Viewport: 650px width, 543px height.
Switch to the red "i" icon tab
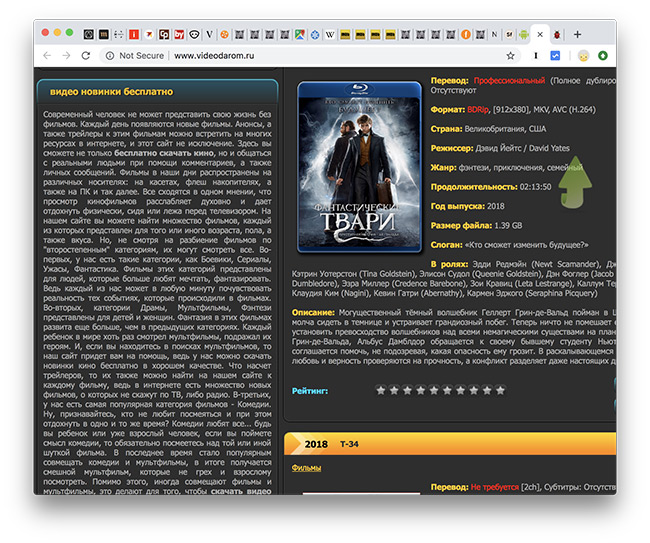pyautogui.click(x=133, y=34)
